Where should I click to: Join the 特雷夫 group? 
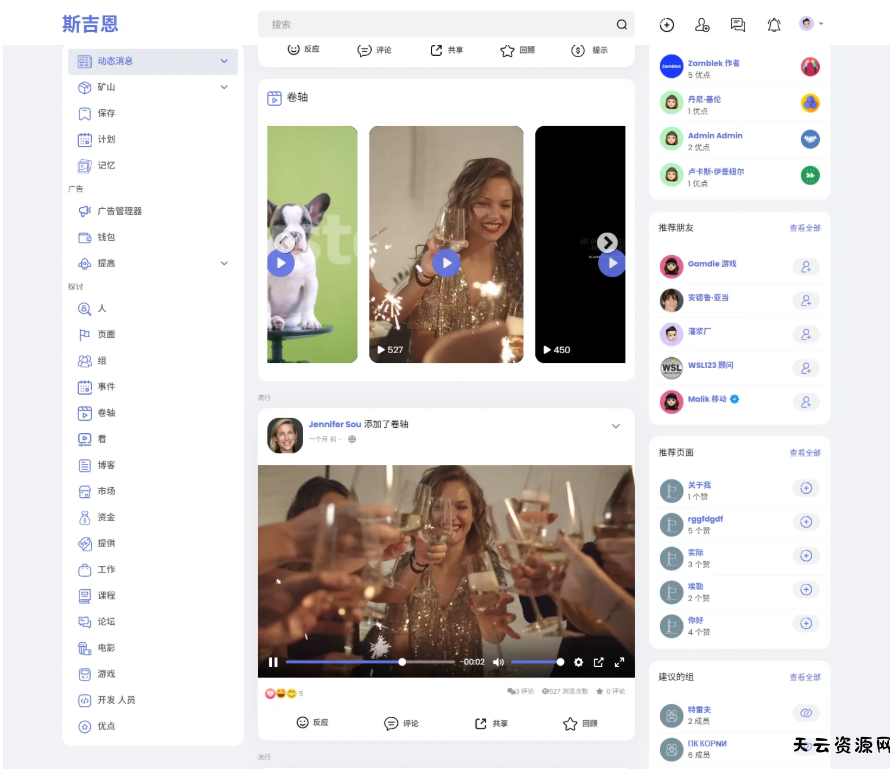[805, 713]
